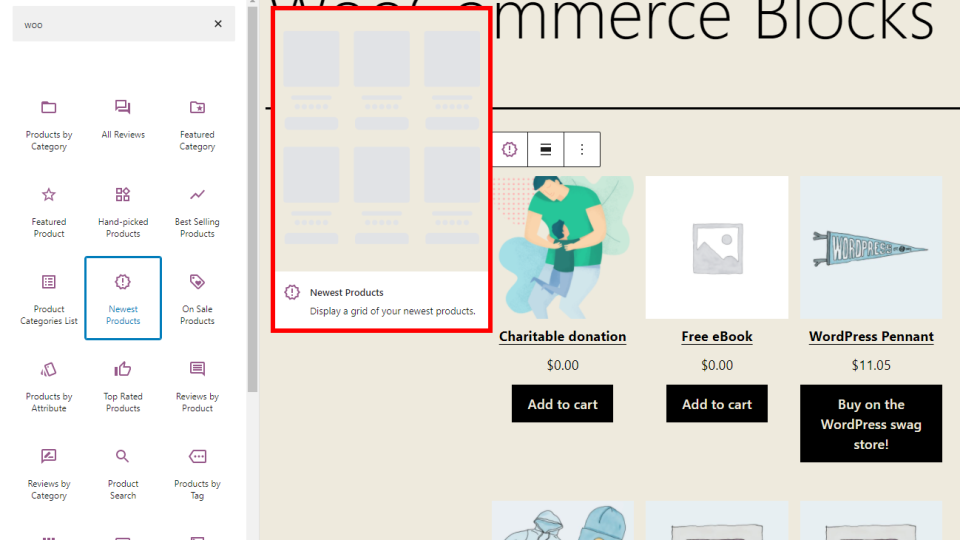960x540 pixels.
Task: Click the $11.05 price text
Action: tap(871, 366)
